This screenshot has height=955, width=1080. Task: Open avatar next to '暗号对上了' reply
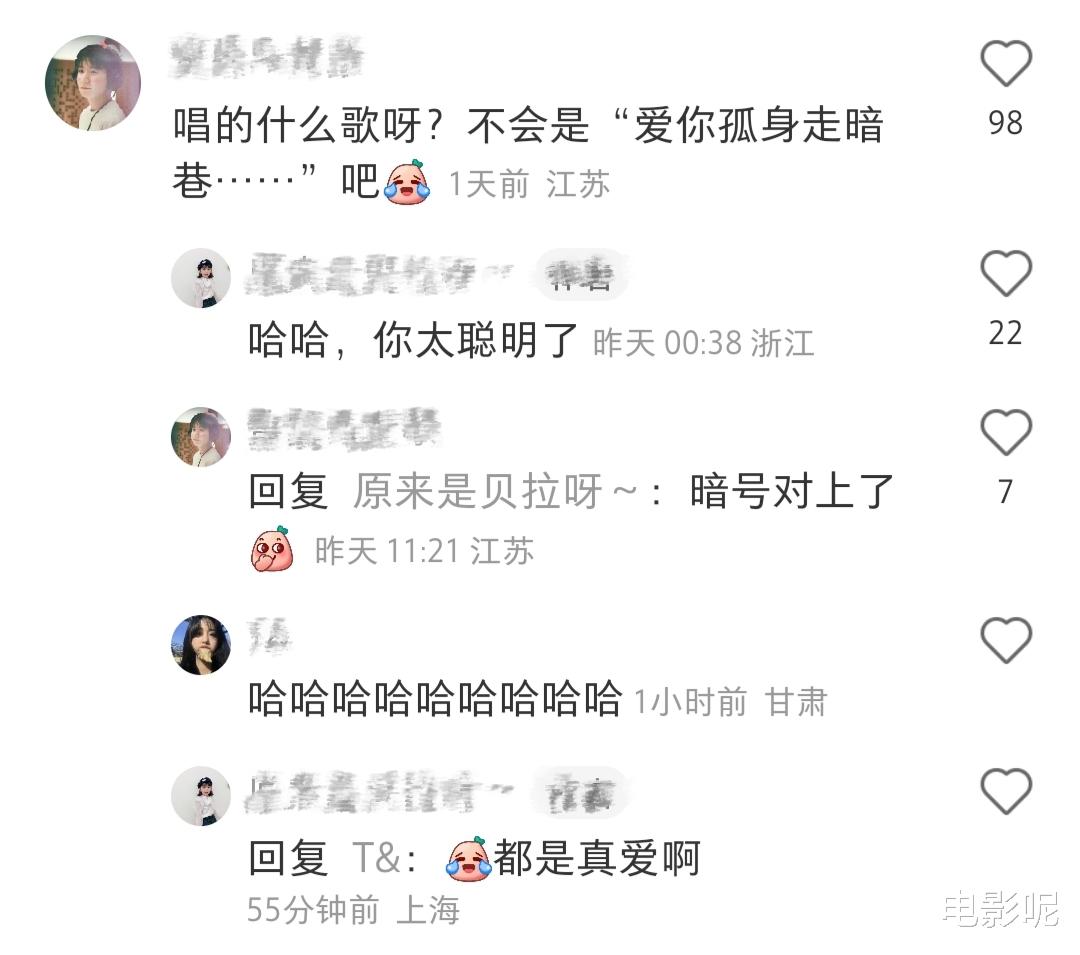tap(201, 437)
